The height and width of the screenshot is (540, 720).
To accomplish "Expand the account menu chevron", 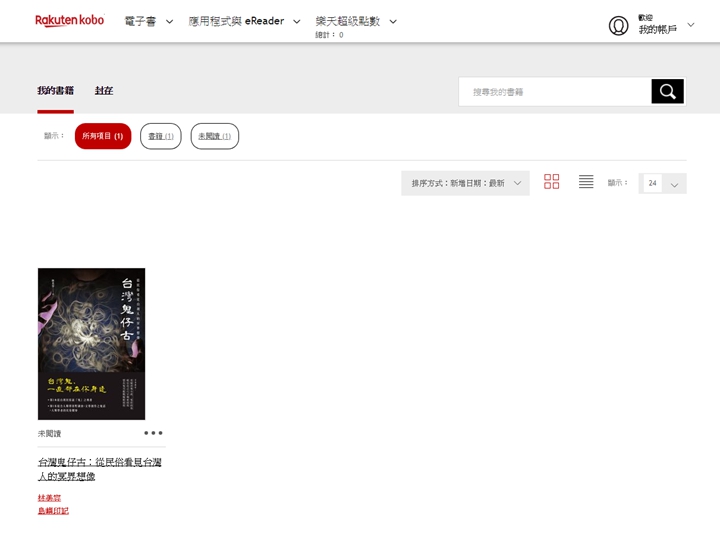I will [691, 25].
